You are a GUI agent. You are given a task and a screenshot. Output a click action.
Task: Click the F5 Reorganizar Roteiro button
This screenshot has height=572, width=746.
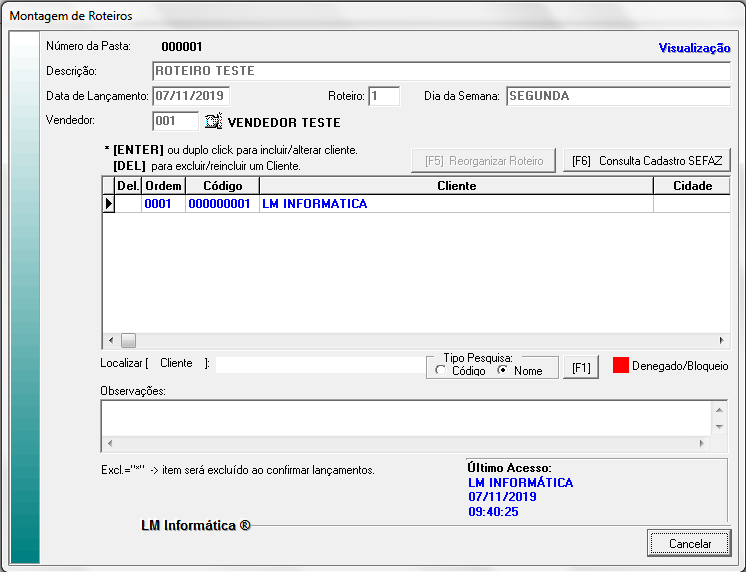(483, 160)
